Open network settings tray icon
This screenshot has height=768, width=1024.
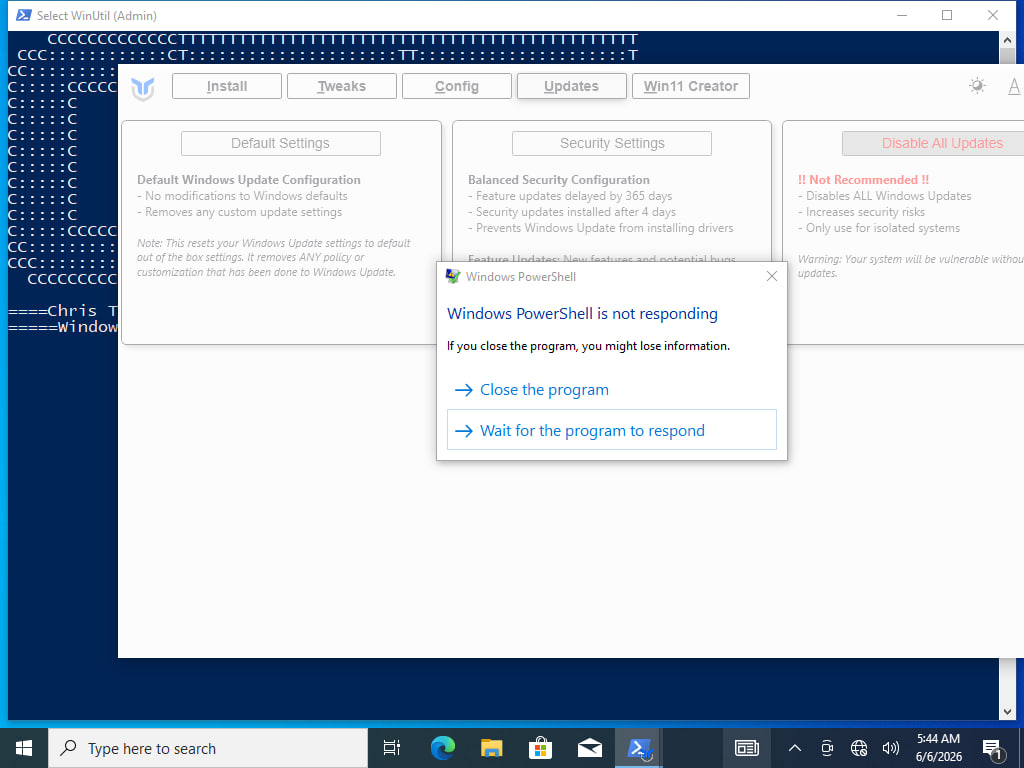859,748
